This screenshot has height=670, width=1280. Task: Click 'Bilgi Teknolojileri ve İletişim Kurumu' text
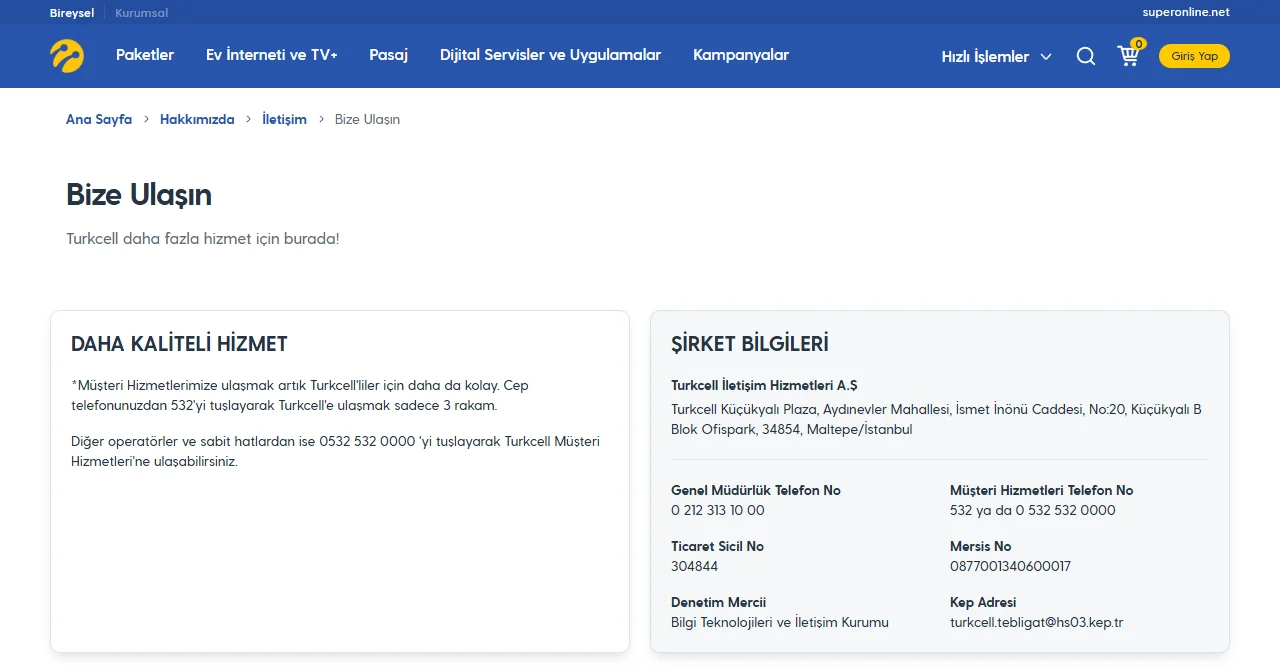[780, 622]
